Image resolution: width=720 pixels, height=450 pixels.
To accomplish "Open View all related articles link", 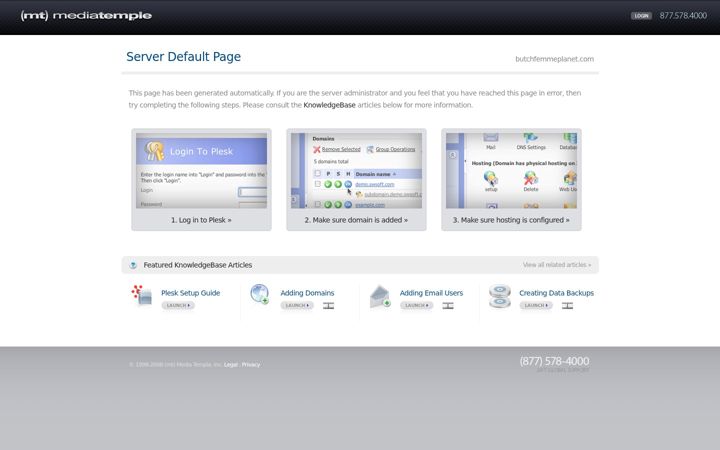I will pyautogui.click(x=557, y=265).
